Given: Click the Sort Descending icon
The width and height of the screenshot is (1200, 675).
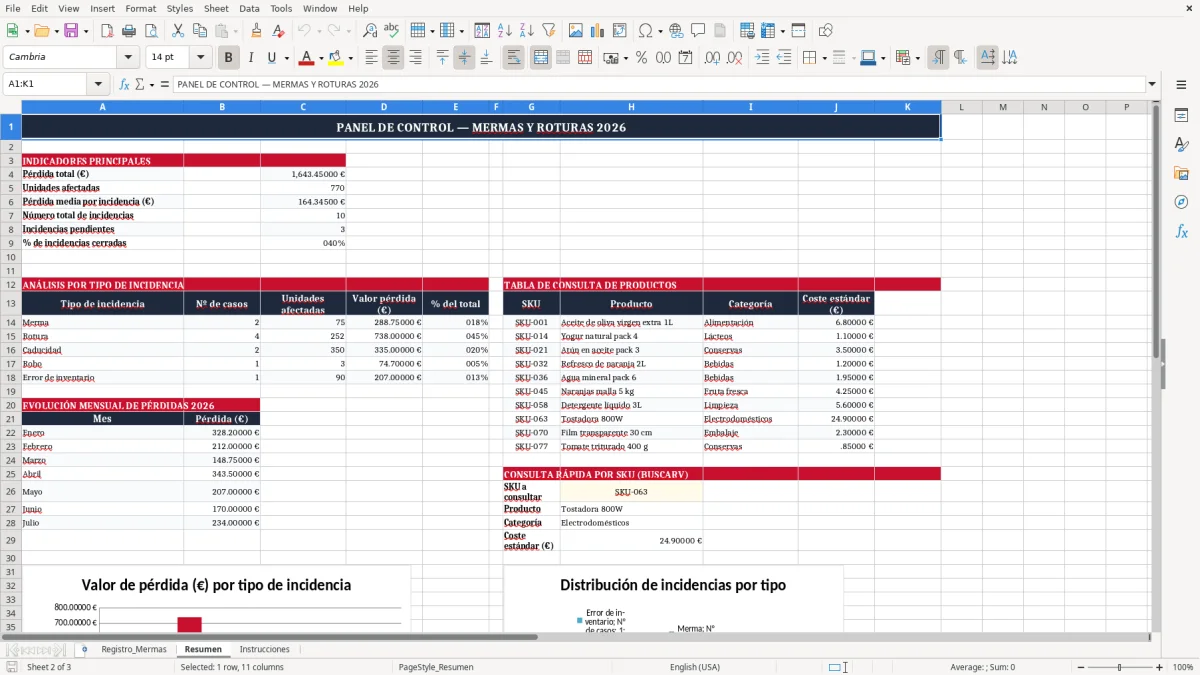Looking at the screenshot, I should 526,31.
